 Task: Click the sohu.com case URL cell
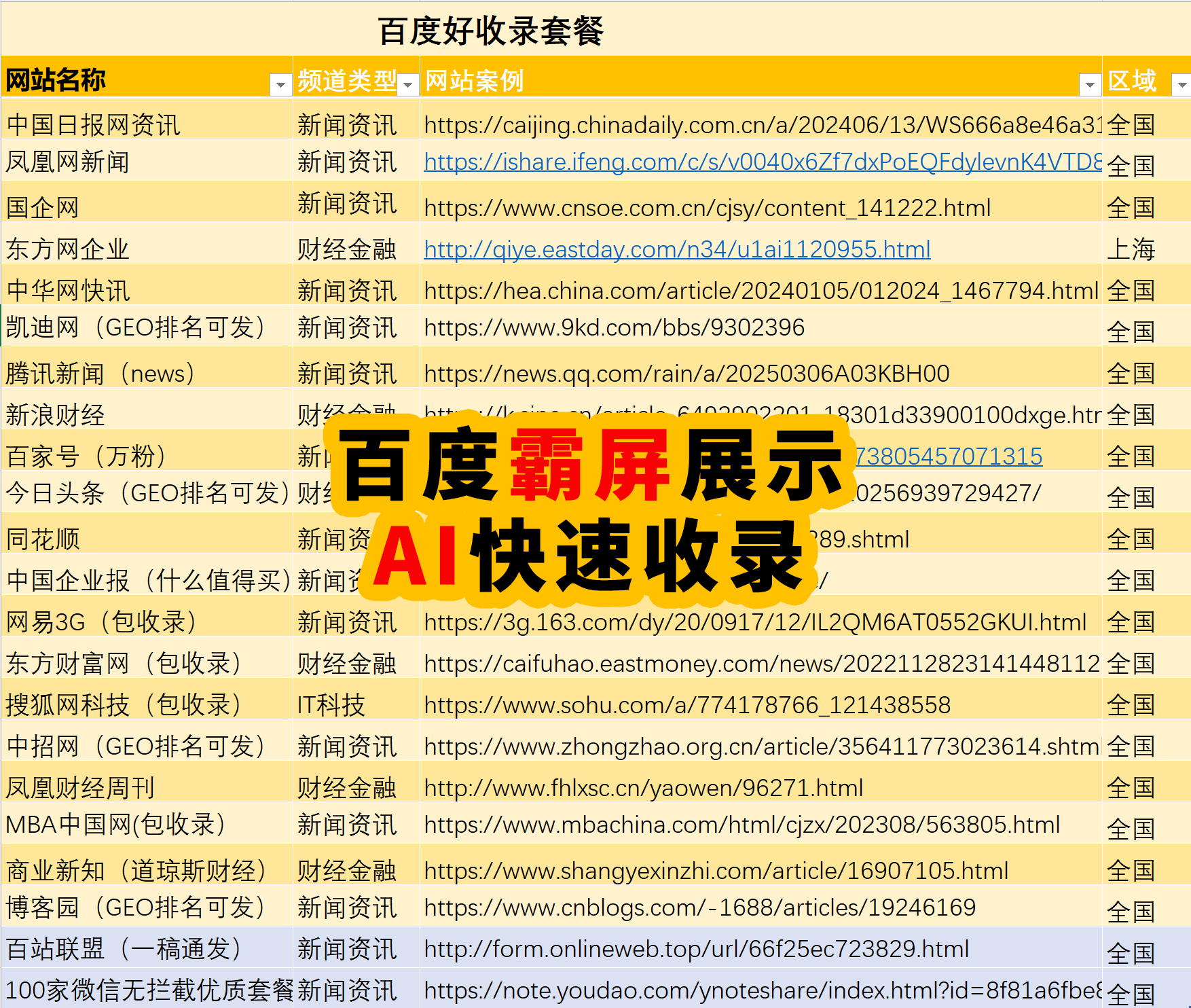pos(686,705)
